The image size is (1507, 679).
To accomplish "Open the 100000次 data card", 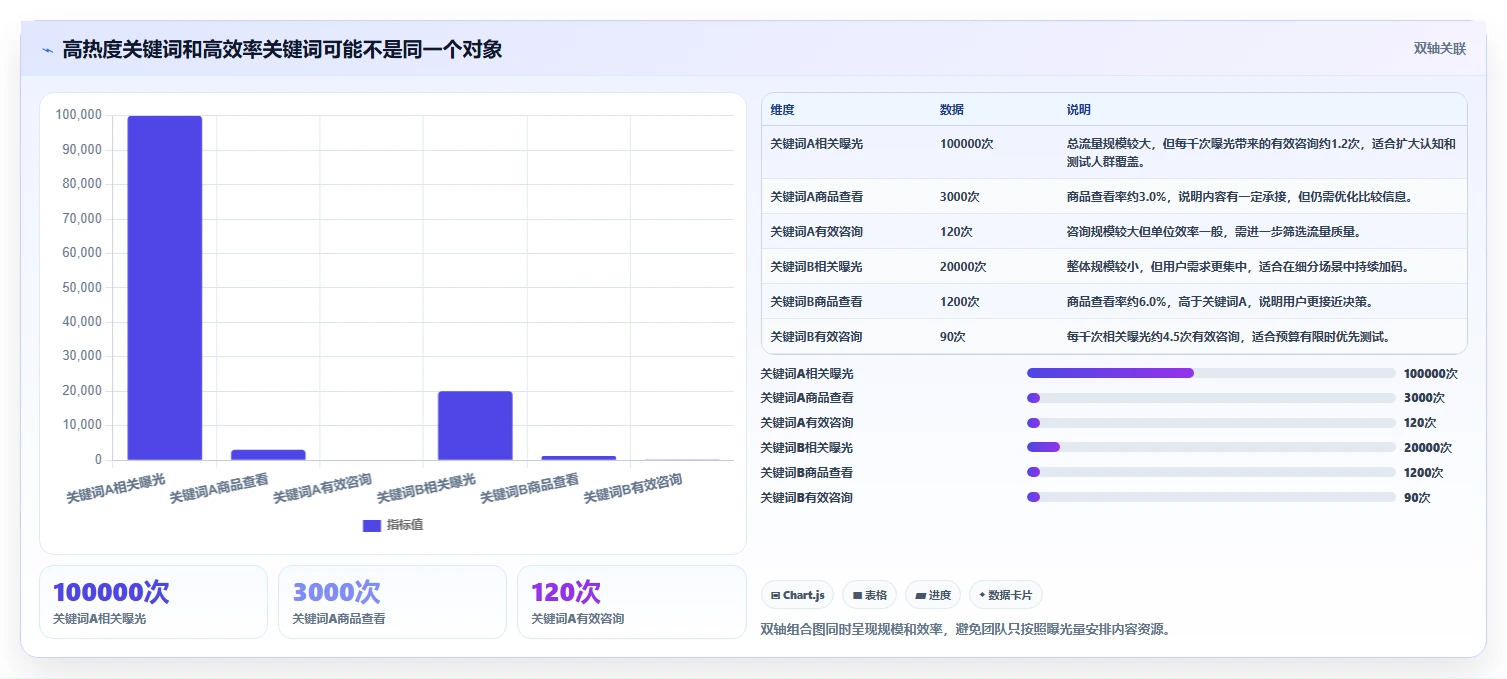I will click(x=153, y=602).
